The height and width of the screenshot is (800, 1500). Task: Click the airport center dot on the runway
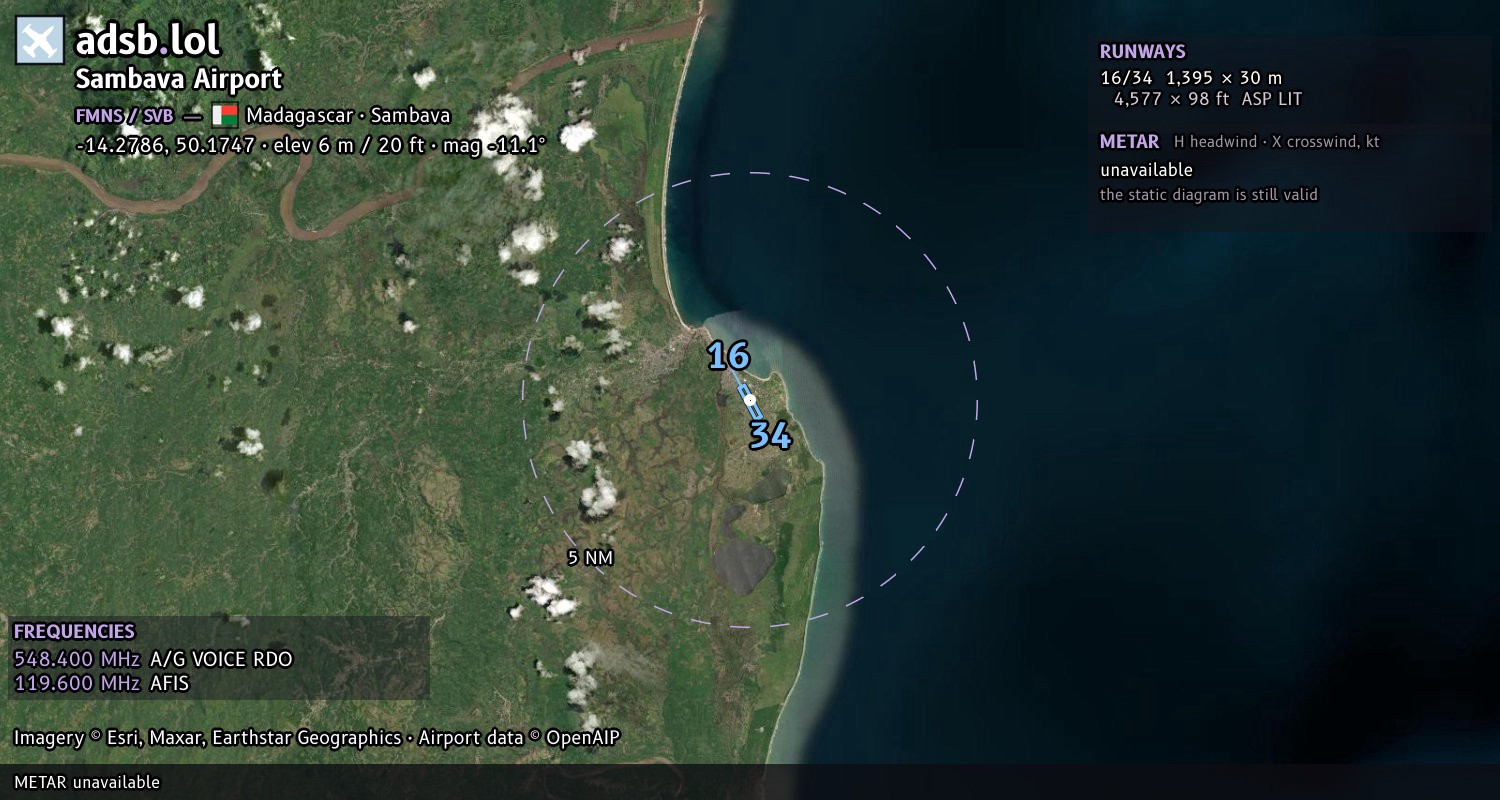pos(750,400)
